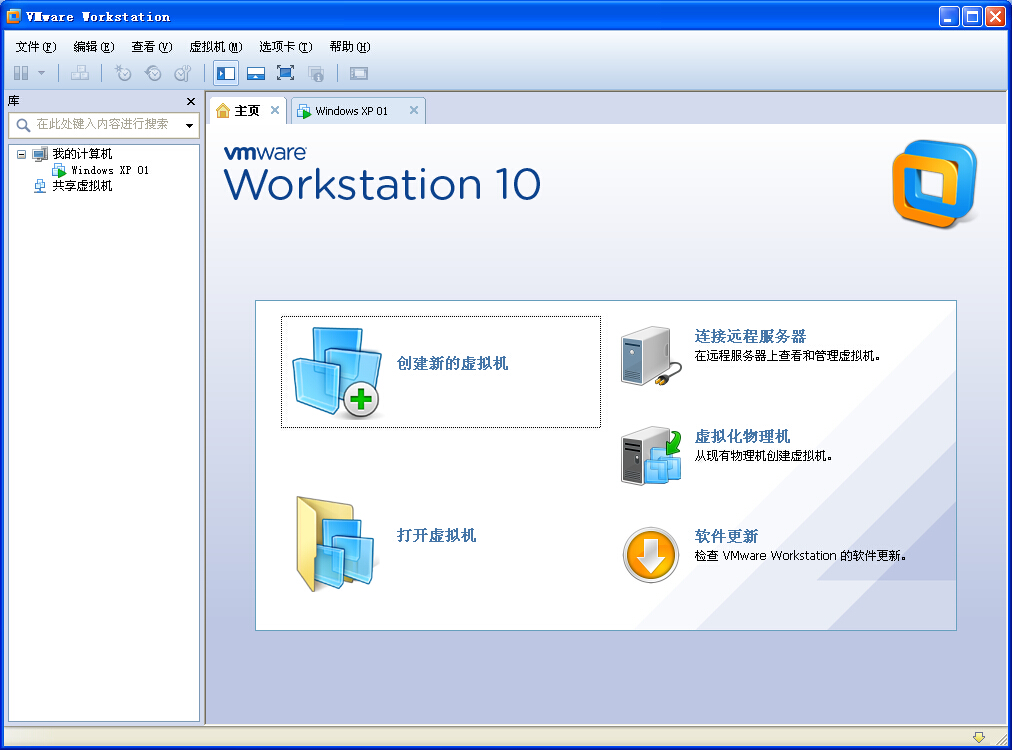Click the unity mode toolbar icon
1012x750 pixels.
coord(314,73)
